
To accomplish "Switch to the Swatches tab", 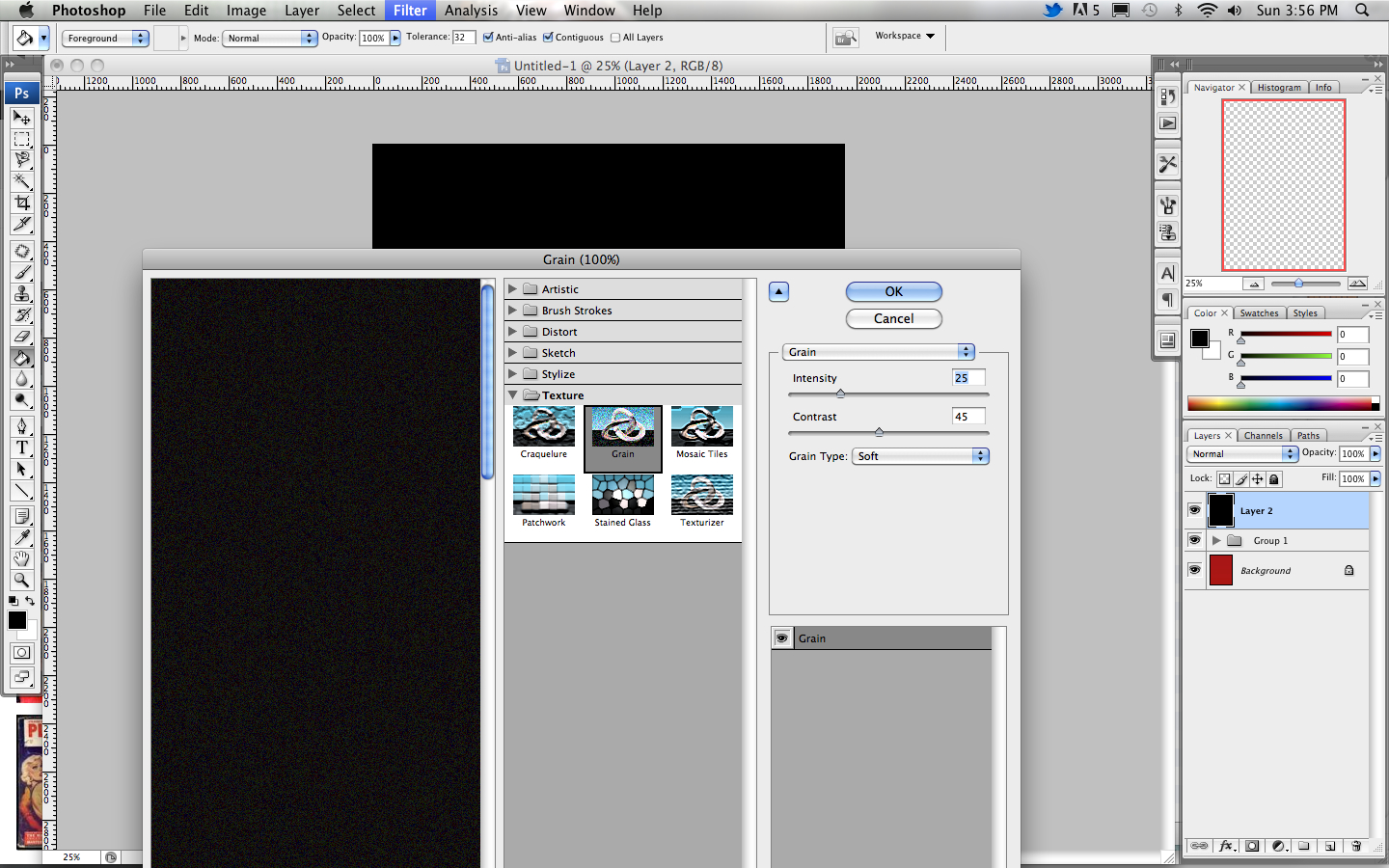I will pos(1259,312).
